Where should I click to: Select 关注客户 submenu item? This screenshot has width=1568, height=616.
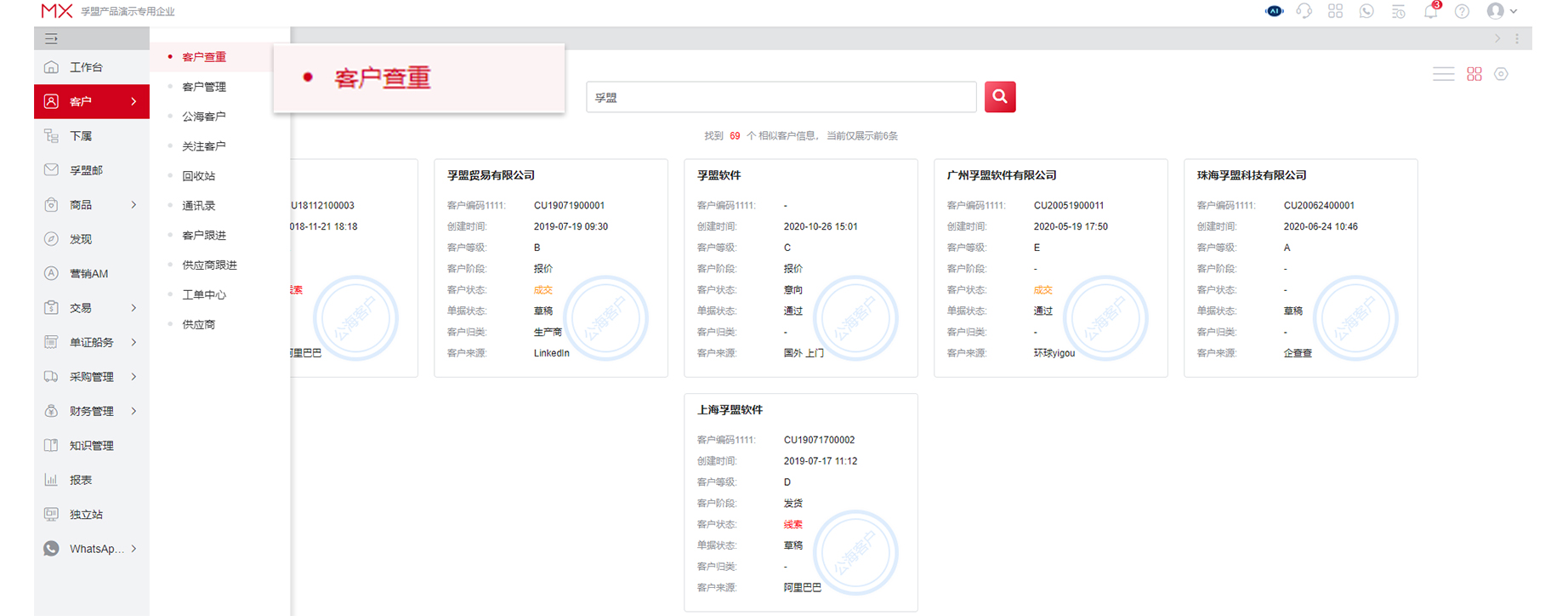[x=204, y=146]
